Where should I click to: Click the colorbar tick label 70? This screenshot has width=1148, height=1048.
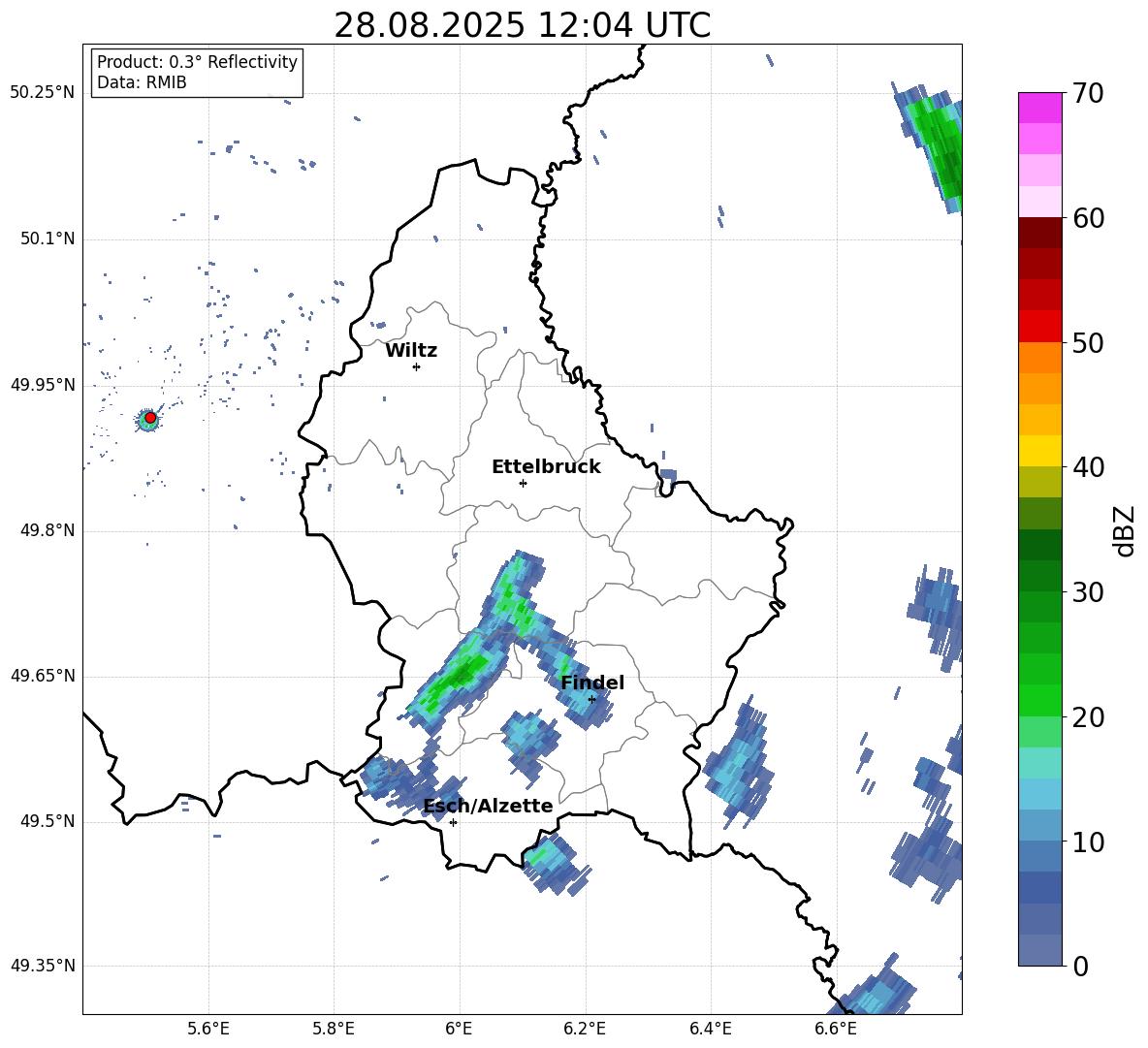(x=1088, y=93)
